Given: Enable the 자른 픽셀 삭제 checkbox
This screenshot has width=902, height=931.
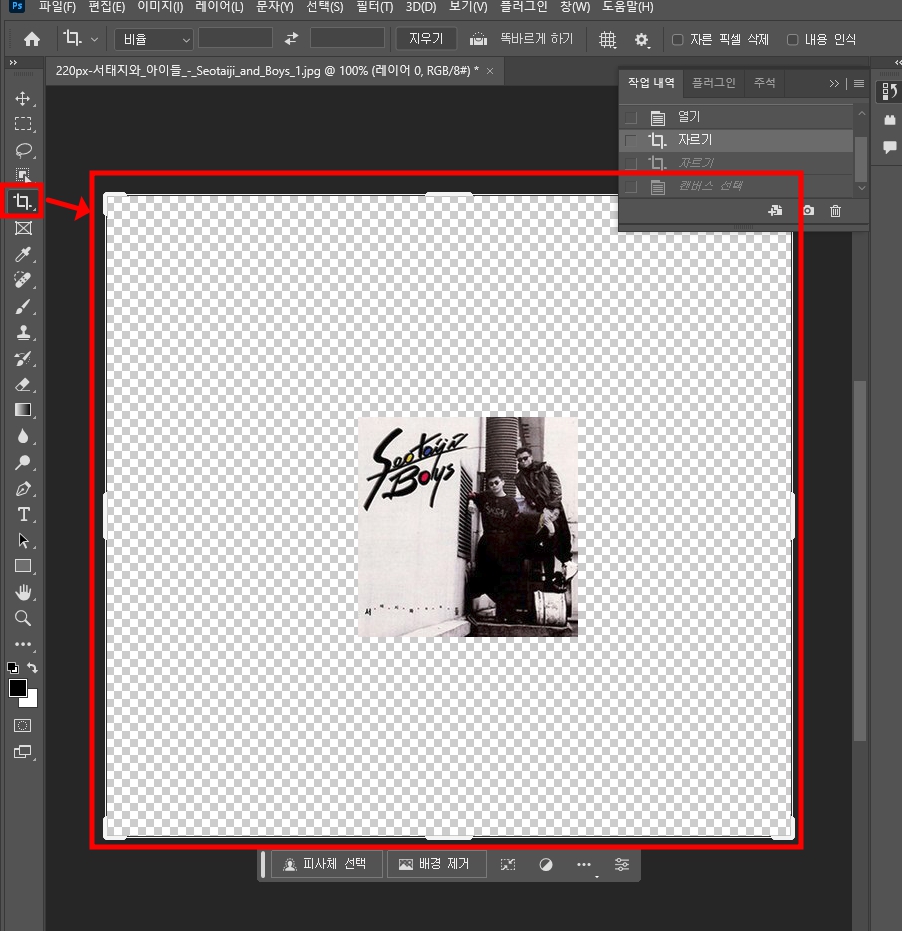Looking at the screenshot, I should [x=677, y=40].
